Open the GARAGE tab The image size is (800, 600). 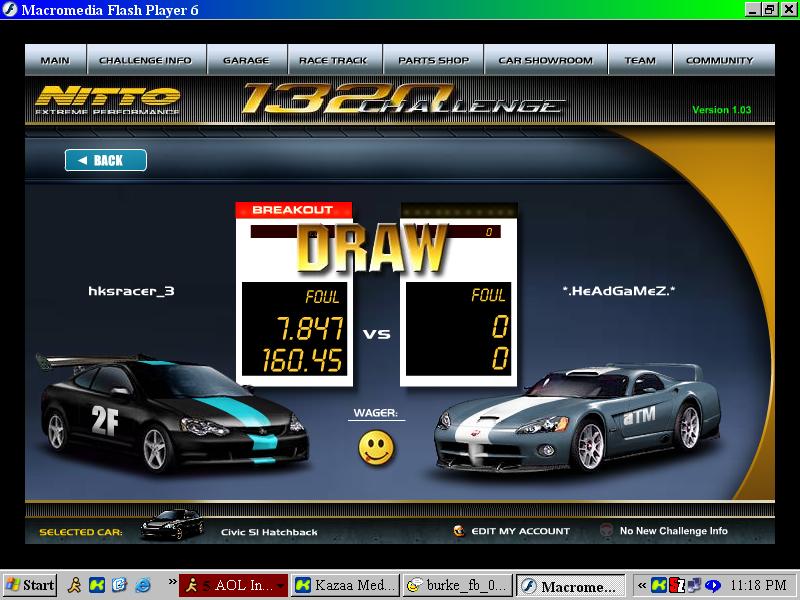click(x=247, y=60)
